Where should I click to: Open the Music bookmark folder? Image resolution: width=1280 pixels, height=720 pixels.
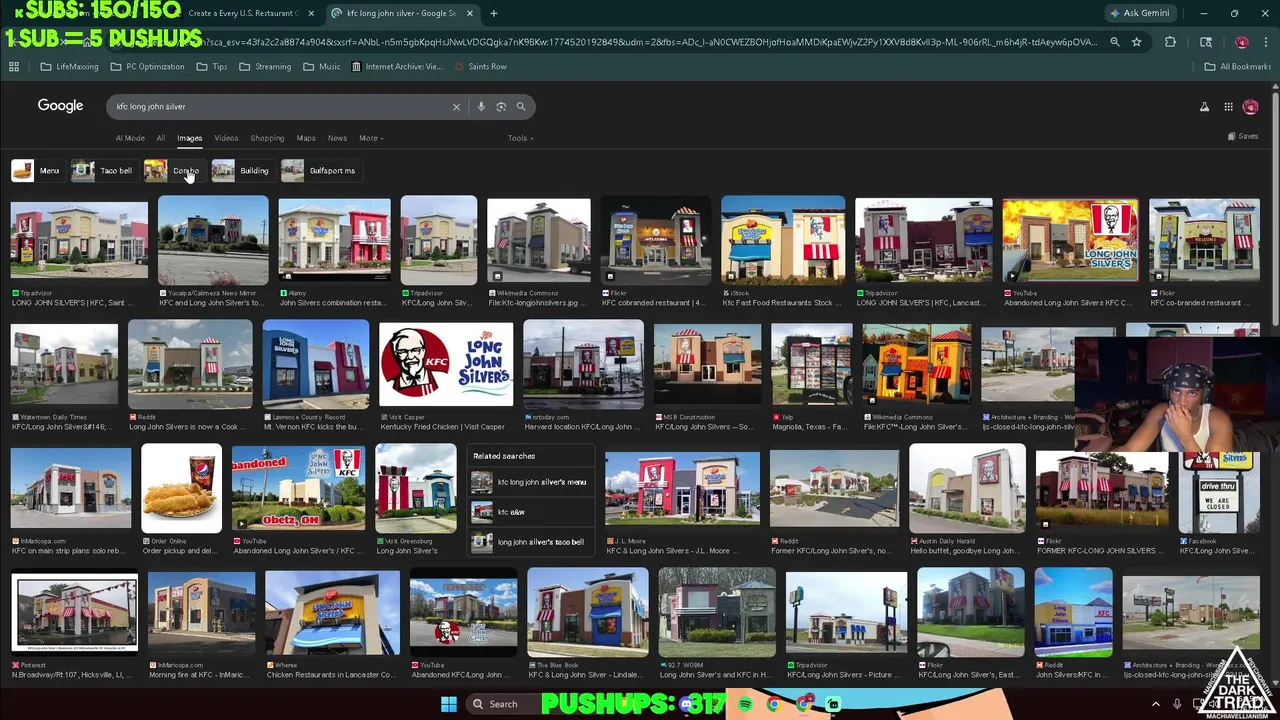click(321, 67)
